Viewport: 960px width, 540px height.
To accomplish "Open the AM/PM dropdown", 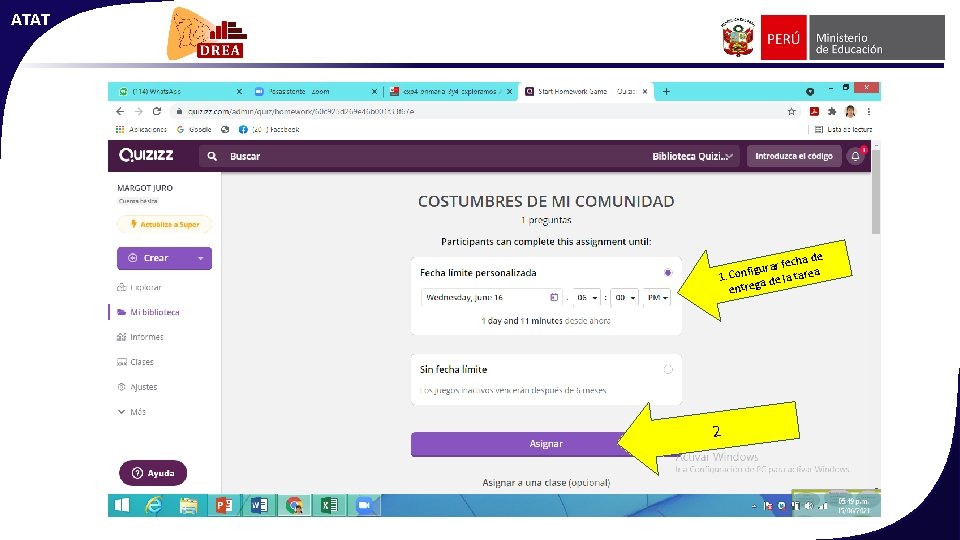I will 657,298.
